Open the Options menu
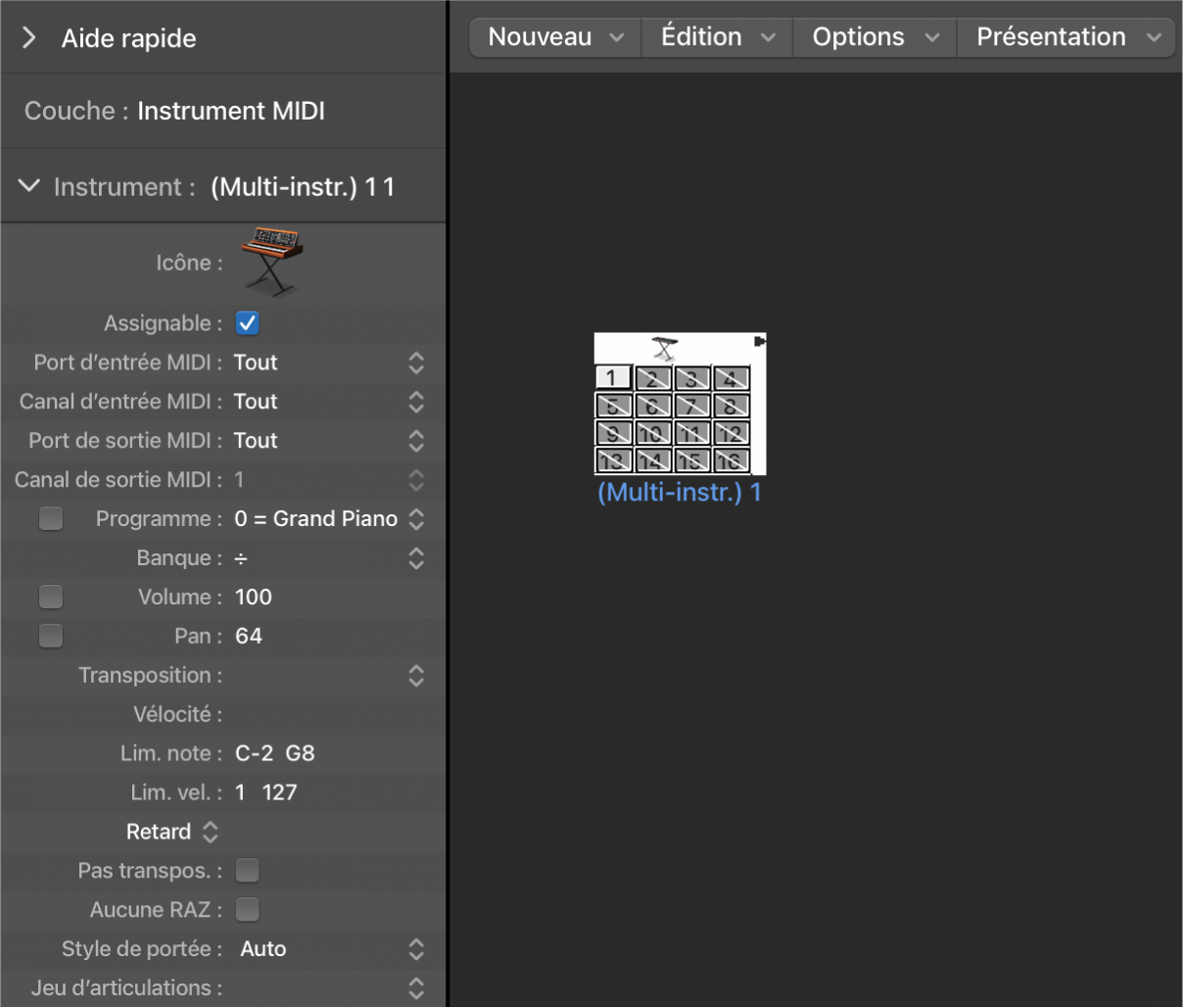 tap(875, 37)
